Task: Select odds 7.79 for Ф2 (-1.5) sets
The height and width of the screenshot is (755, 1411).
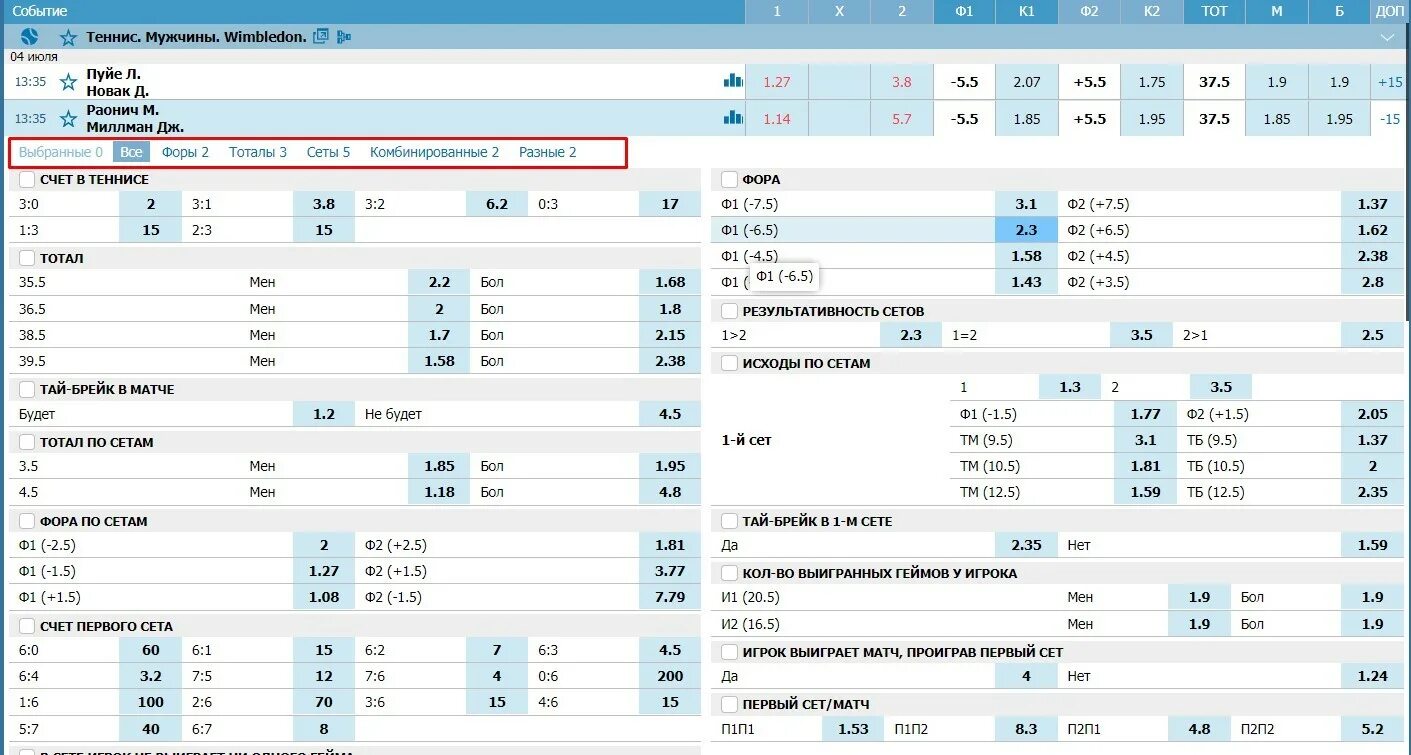Action: (670, 597)
